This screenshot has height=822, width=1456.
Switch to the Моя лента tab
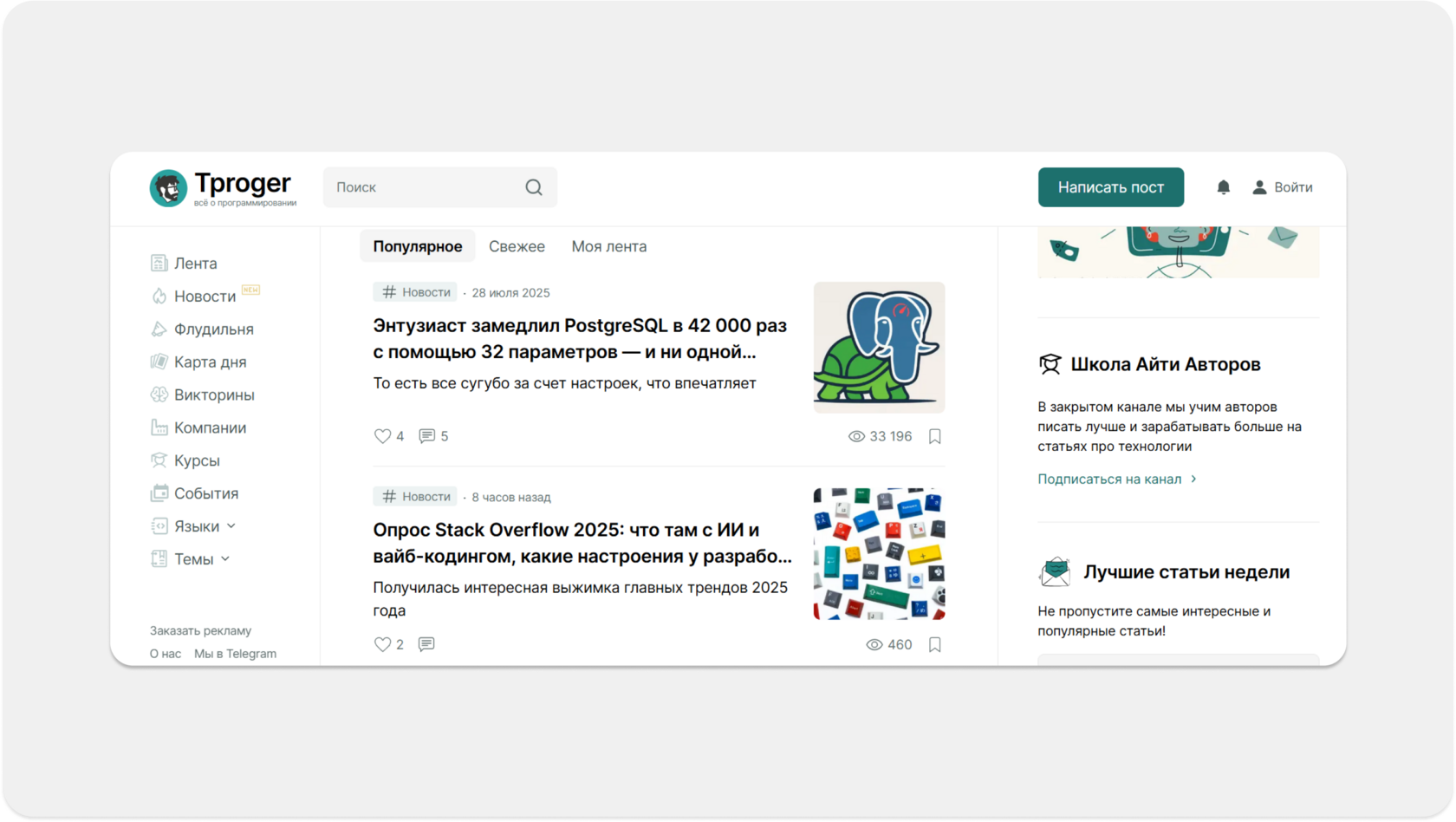pyautogui.click(x=608, y=246)
